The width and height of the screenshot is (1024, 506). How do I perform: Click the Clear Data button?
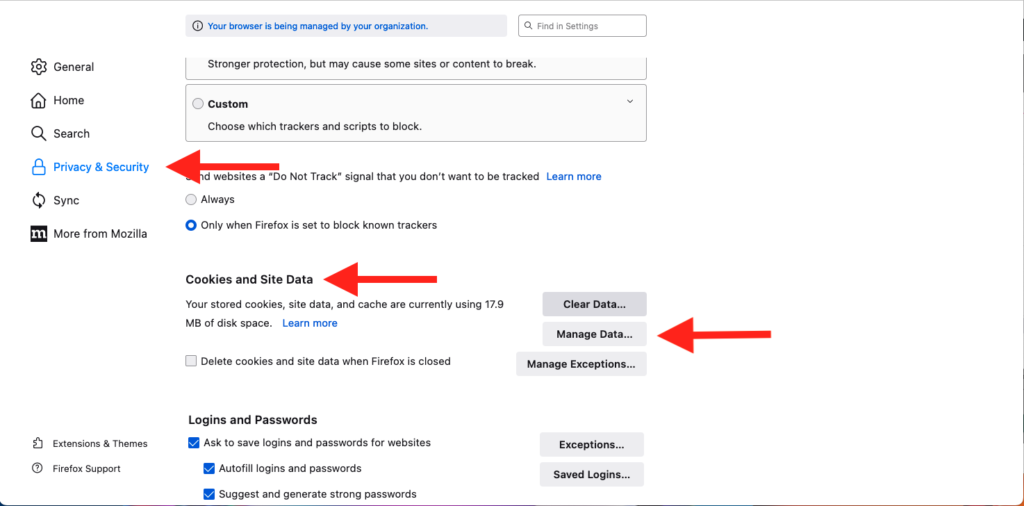click(594, 304)
